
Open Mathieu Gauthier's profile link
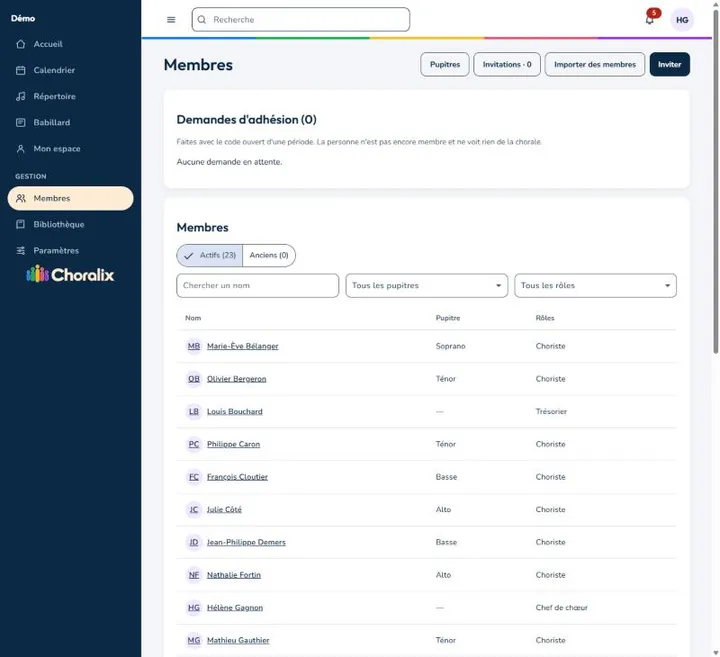238,640
